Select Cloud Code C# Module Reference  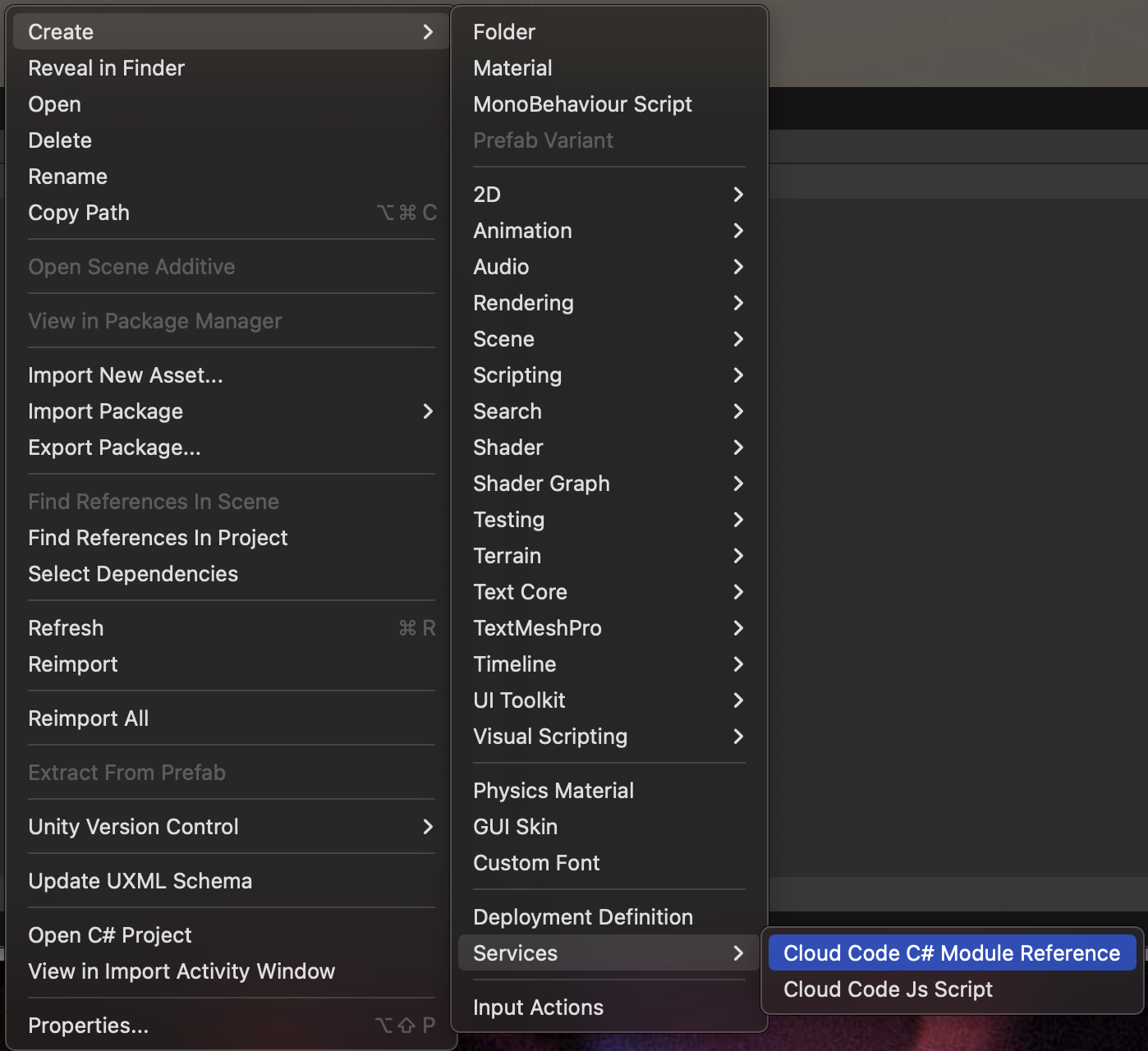click(x=951, y=953)
